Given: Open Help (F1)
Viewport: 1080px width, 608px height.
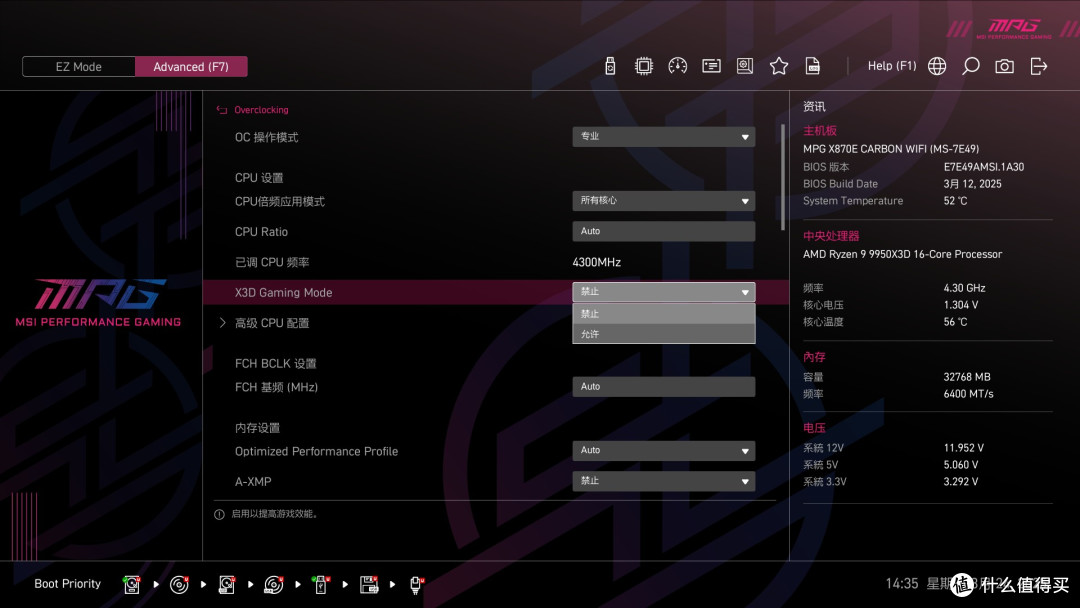Looking at the screenshot, I should 892,66.
